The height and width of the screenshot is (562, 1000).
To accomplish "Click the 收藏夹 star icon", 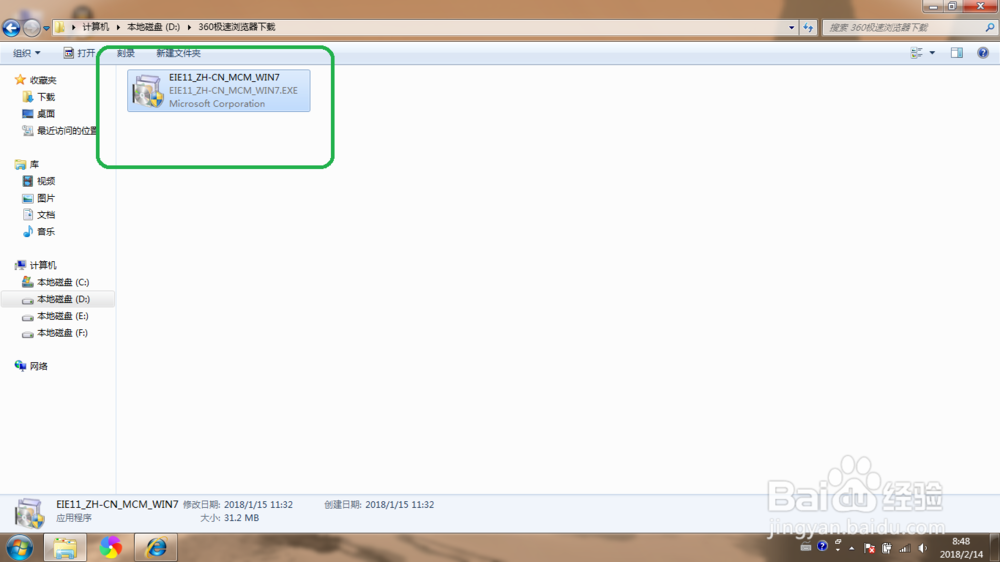I will click(20, 80).
